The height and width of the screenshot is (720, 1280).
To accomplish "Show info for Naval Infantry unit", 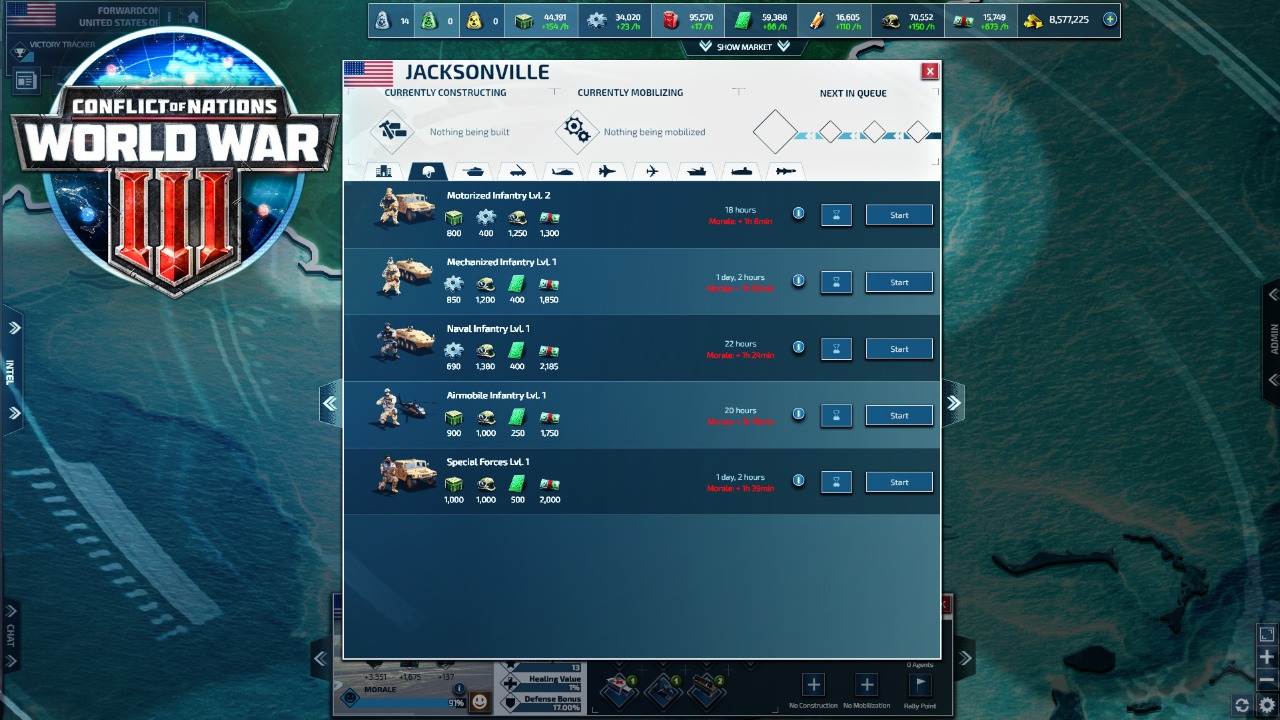I will click(798, 347).
